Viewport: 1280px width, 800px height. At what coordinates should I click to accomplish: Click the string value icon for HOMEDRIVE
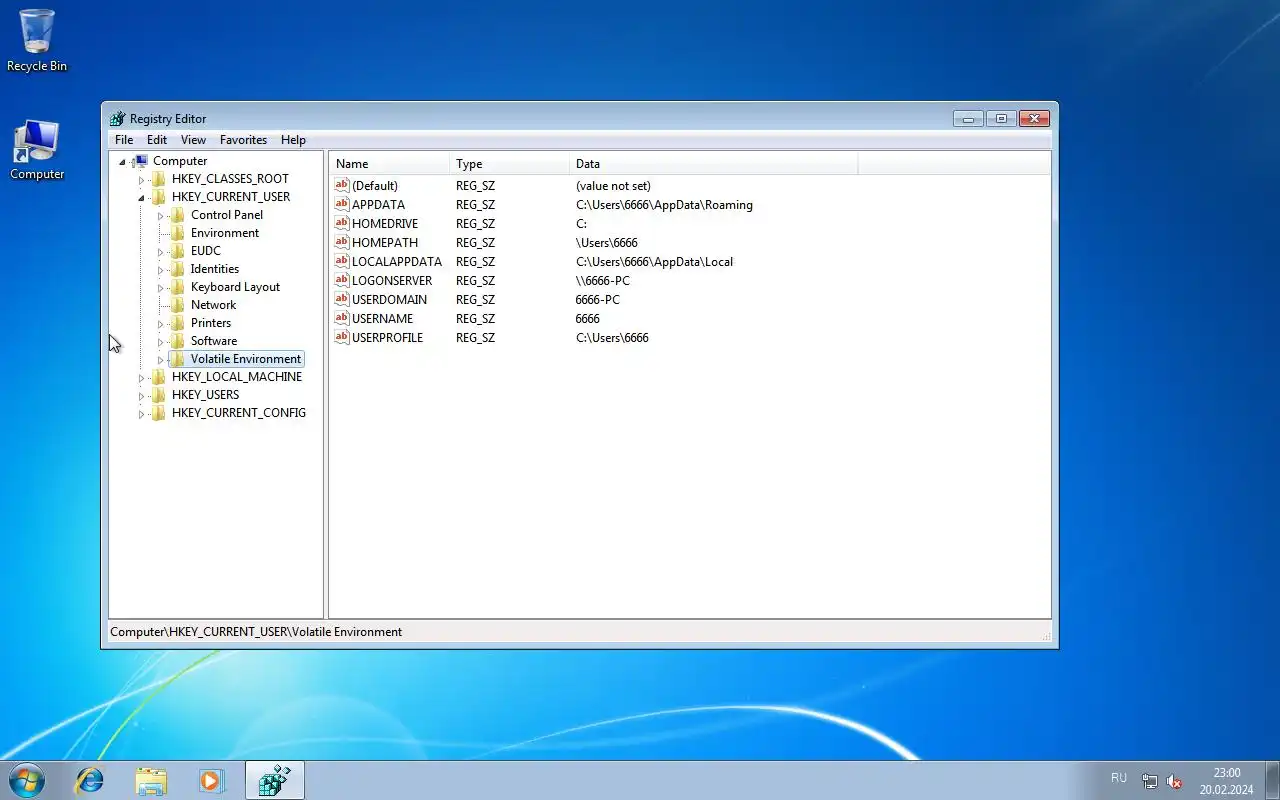[x=341, y=224]
